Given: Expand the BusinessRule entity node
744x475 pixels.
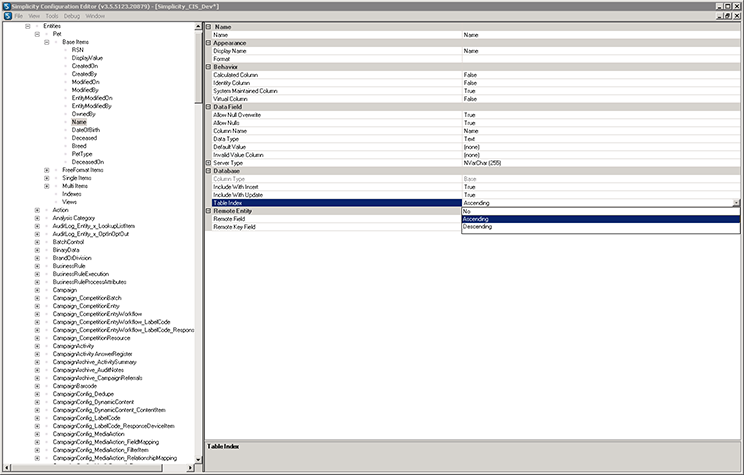Looking at the screenshot, I should point(37,266).
